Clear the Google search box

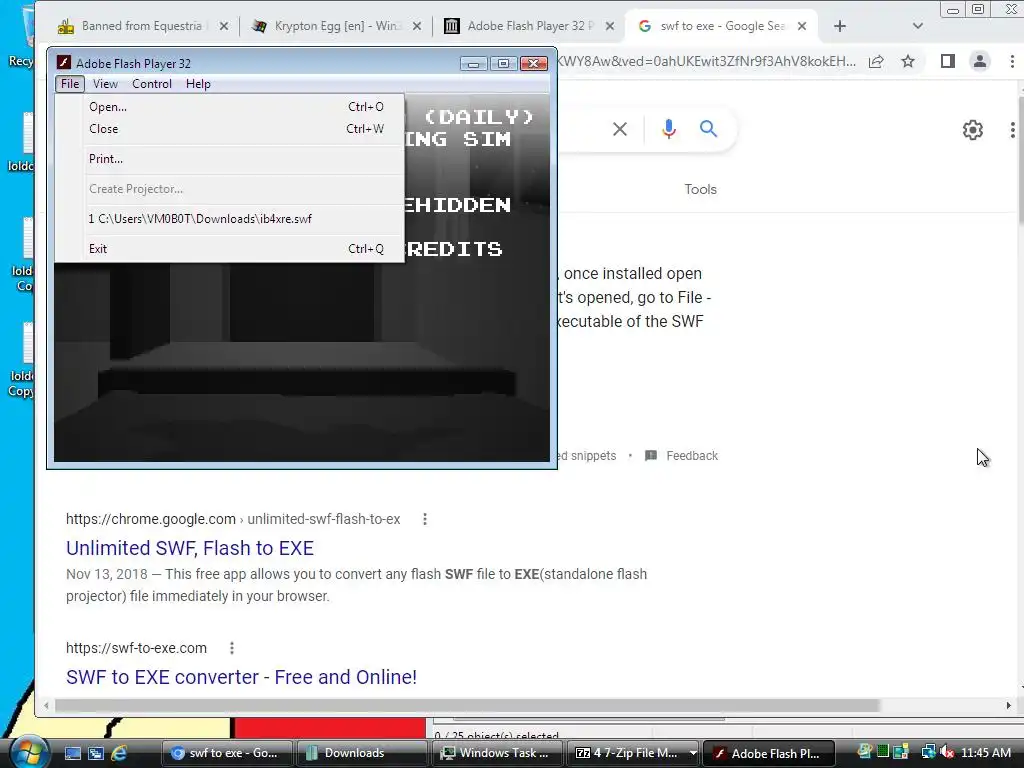coord(620,129)
